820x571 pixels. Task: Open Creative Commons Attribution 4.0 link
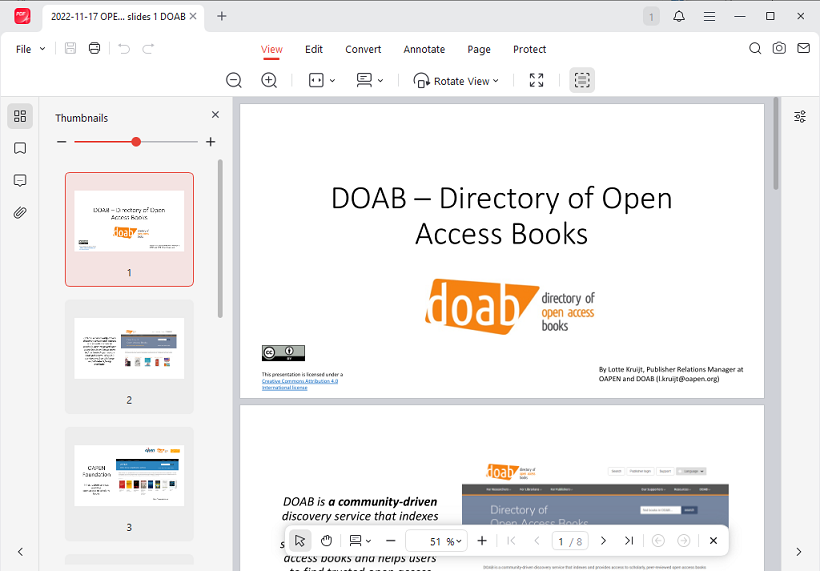pyautogui.click(x=300, y=384)
